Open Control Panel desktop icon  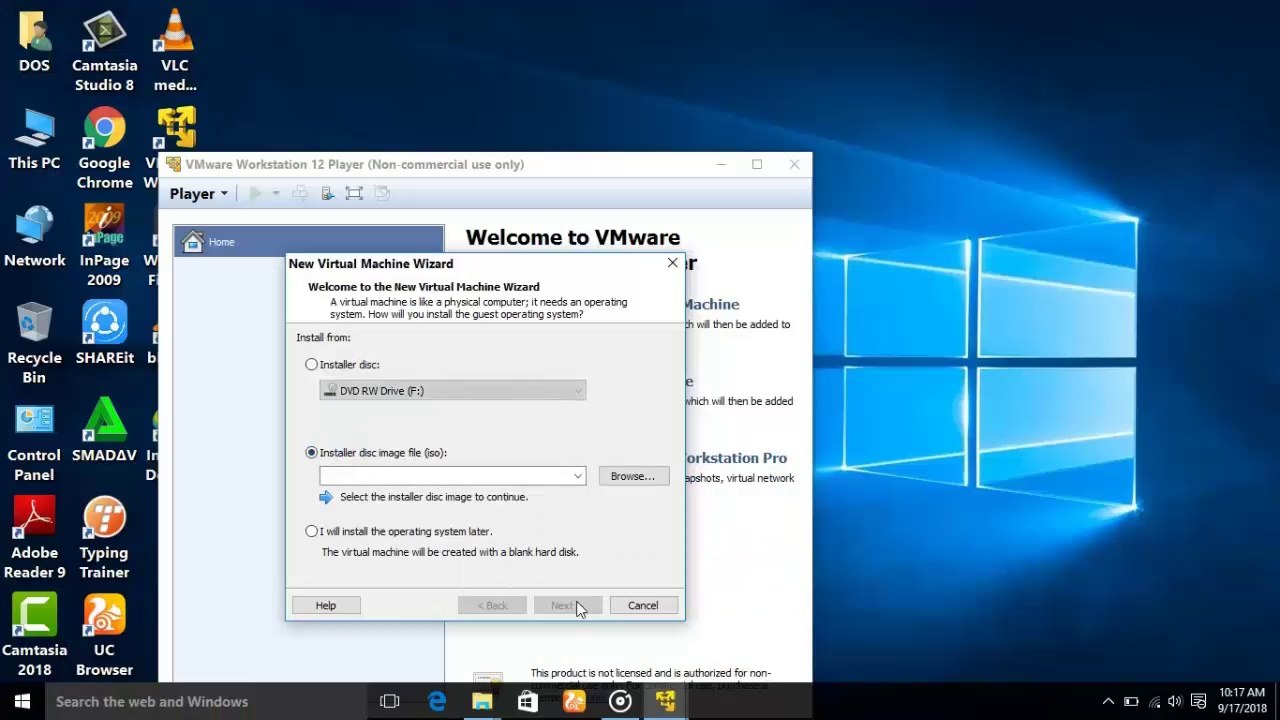[34, 442]
